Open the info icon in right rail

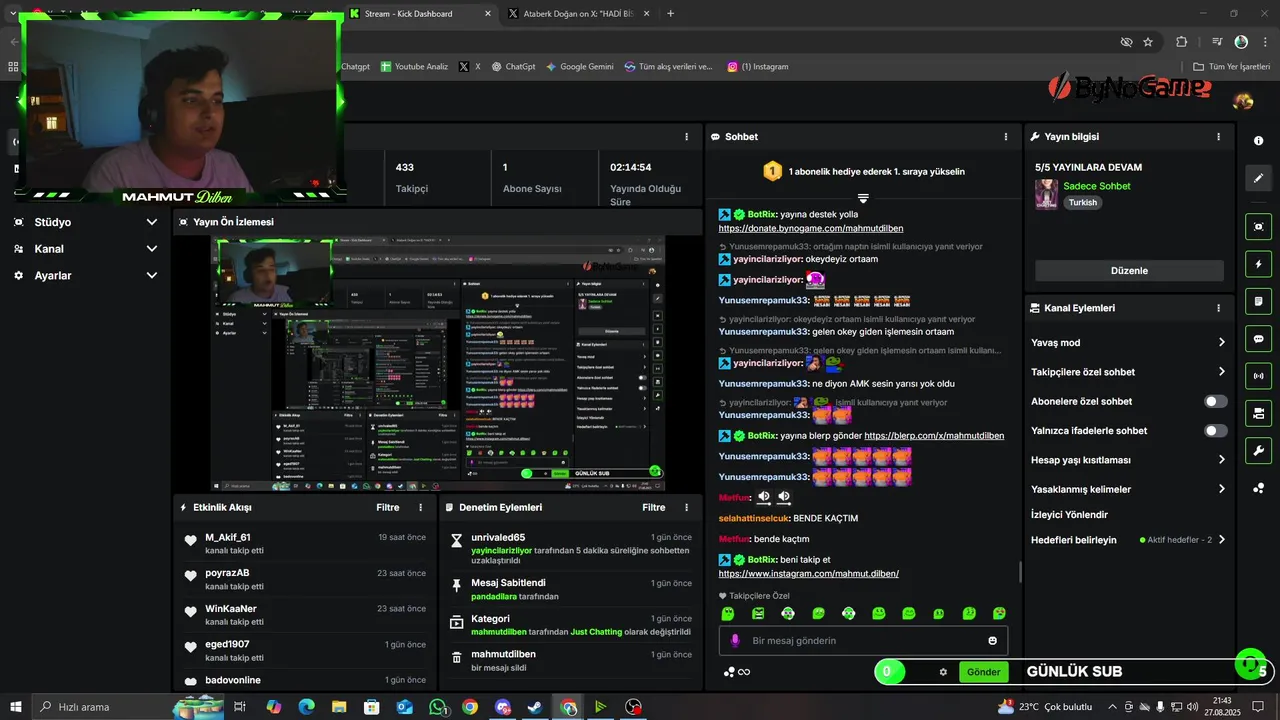1259,141
